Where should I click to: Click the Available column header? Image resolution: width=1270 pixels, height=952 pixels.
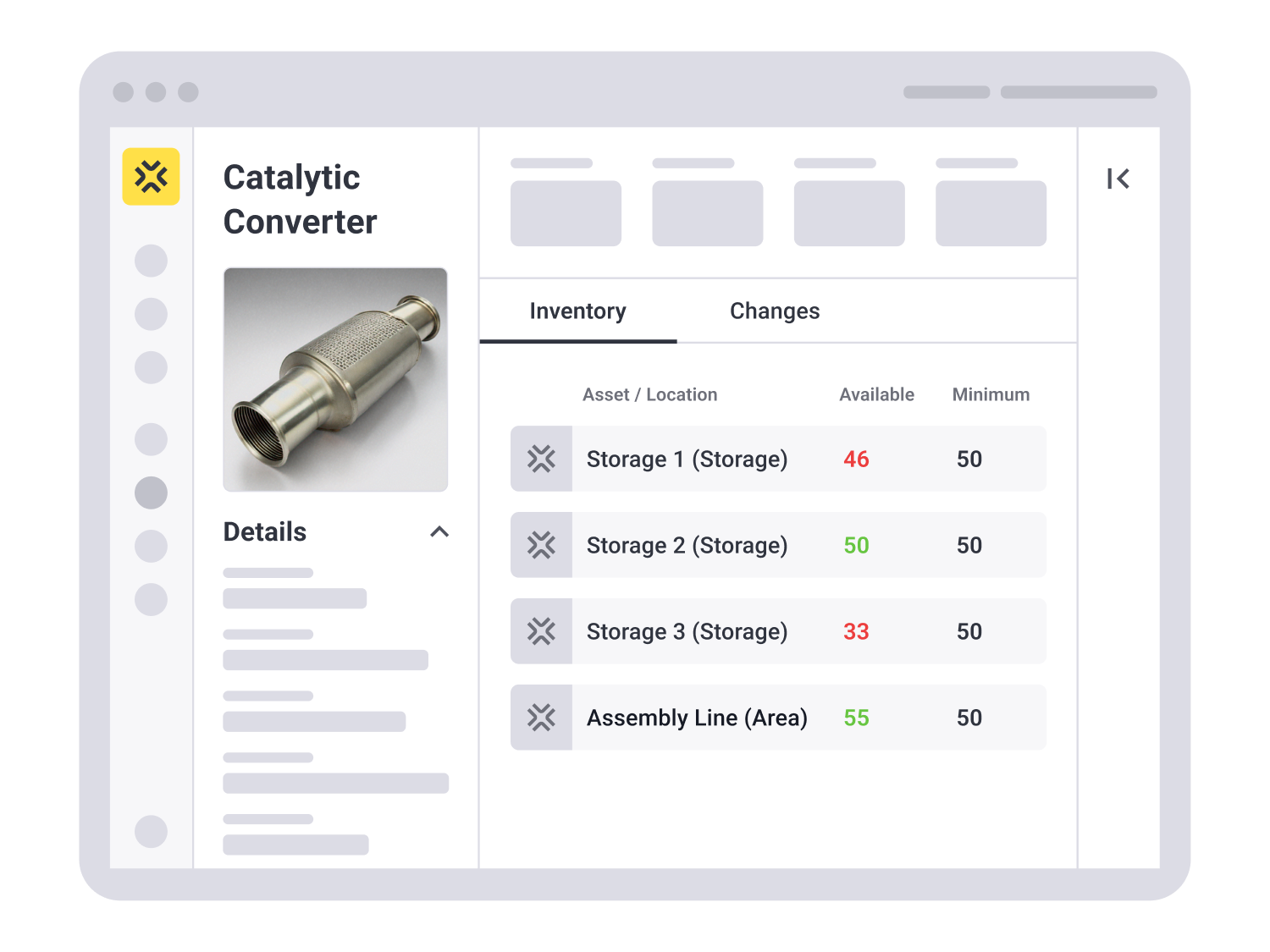[x=876, y=394]
